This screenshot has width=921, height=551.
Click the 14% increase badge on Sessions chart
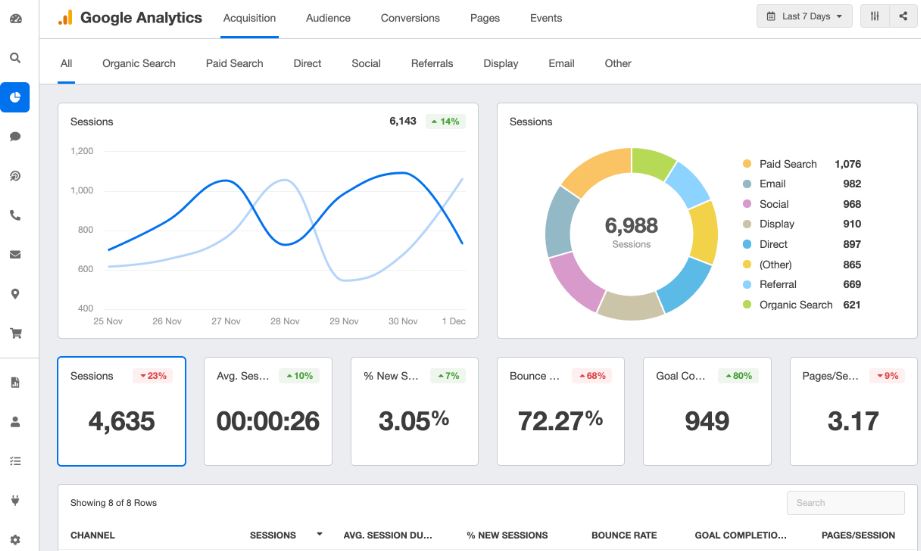pos(445,122)
